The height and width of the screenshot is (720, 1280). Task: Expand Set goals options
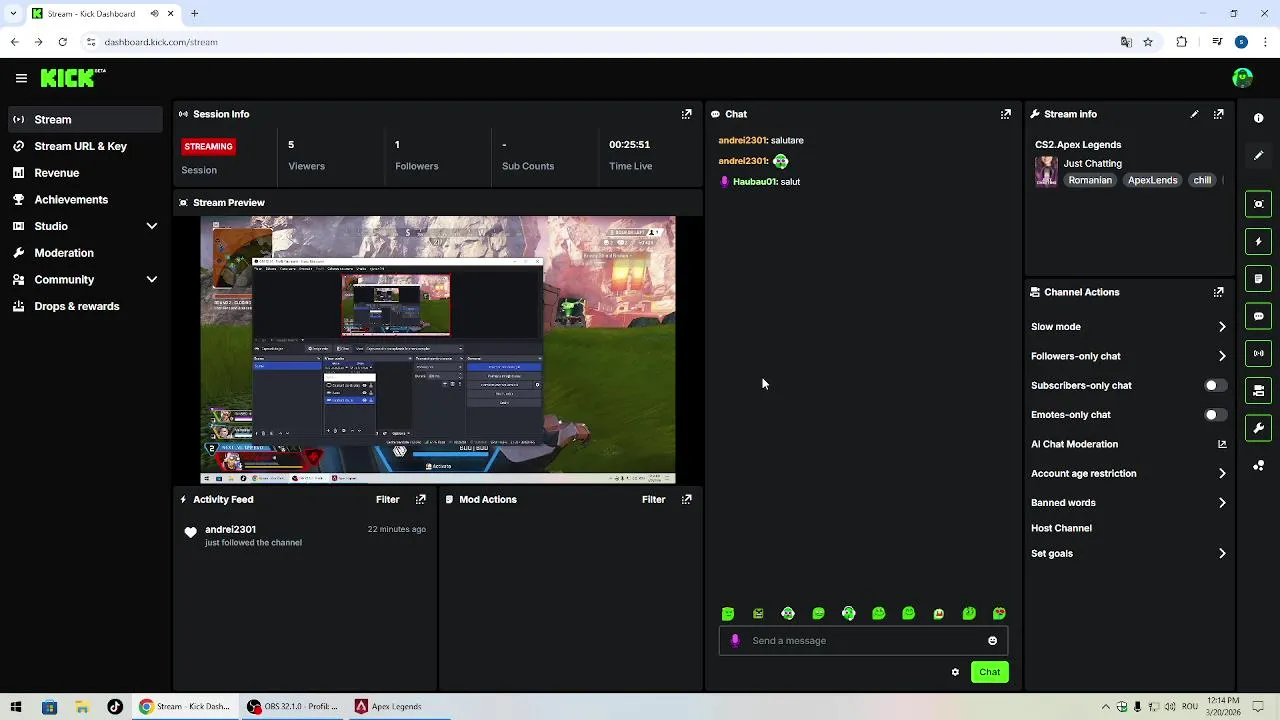pyautogui.click(x=1221, y=554)
